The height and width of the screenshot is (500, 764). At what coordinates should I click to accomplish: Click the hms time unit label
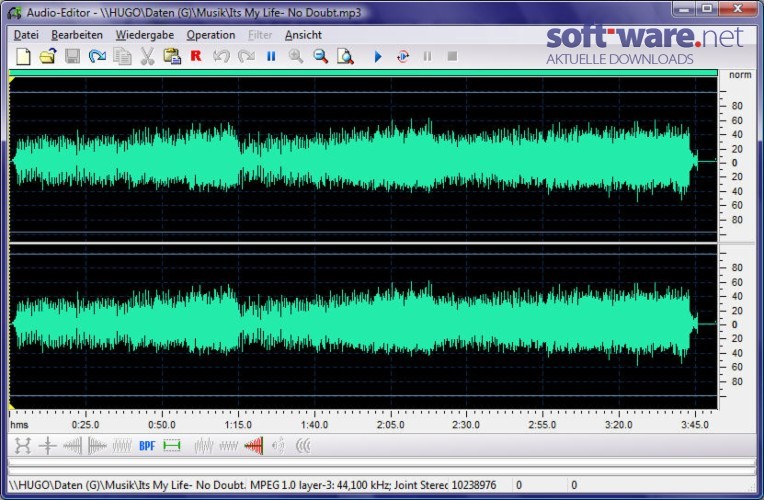19,424
